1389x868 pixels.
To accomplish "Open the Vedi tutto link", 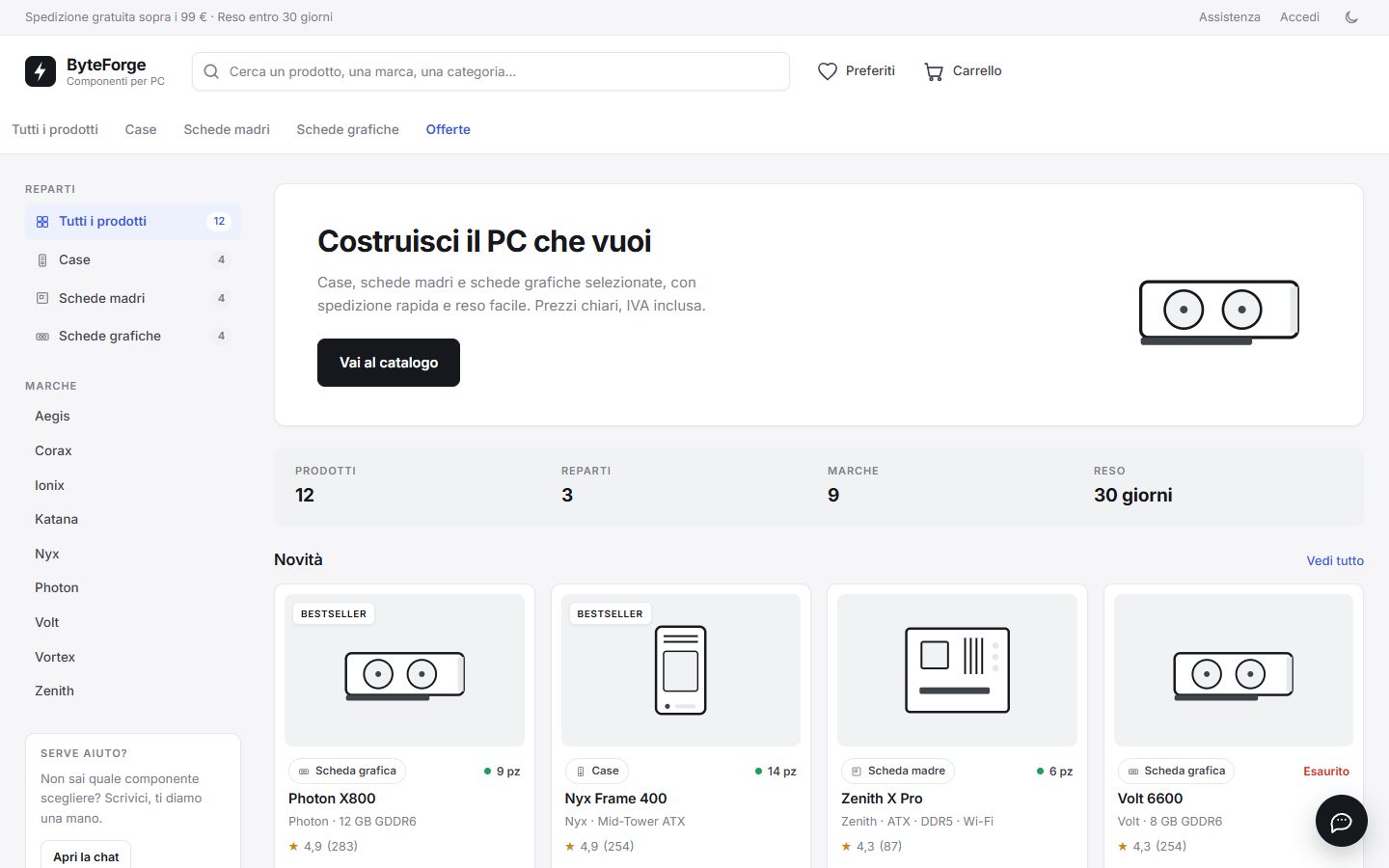I will pos(1335,560).
